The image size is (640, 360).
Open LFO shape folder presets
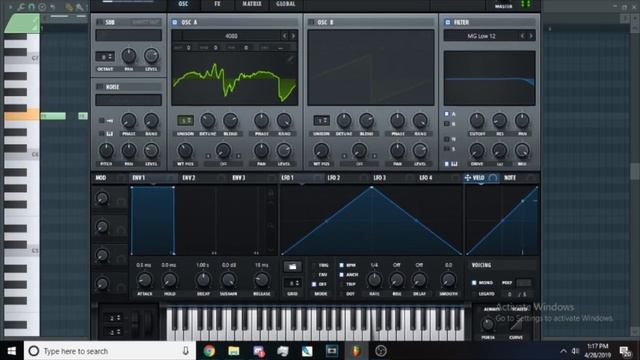click(293, 267)
